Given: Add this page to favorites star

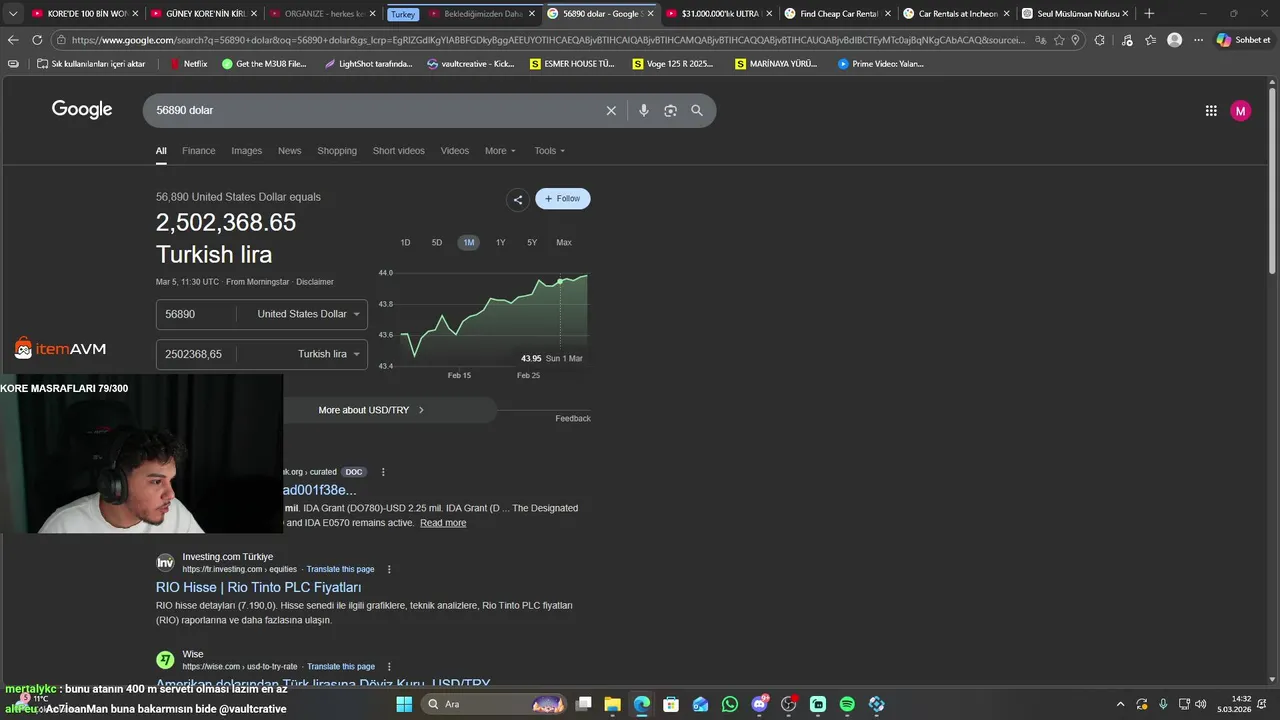Looking at the screenshot, I should pyautogui.click(x=1059, y=40).
